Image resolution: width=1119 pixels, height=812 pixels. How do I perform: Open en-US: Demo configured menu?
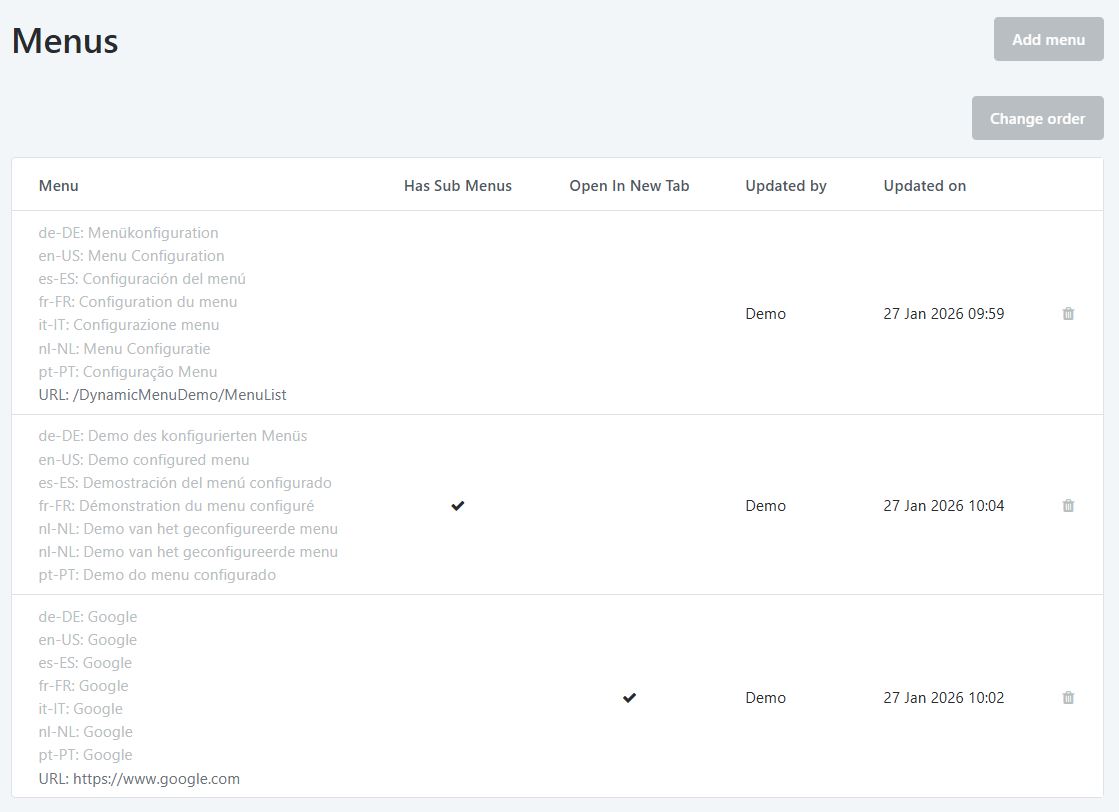[x=143, y=460]
